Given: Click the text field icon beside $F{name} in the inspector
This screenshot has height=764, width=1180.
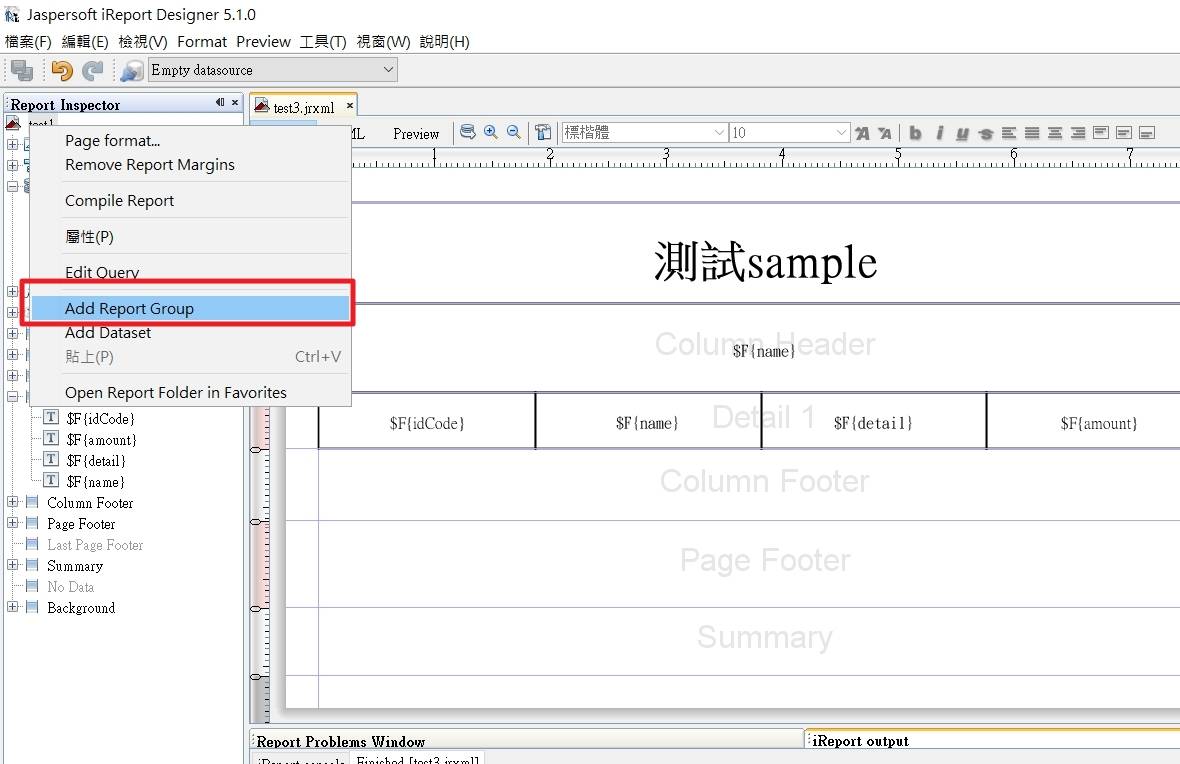Looking at the screenshot, I should (51, 481).
